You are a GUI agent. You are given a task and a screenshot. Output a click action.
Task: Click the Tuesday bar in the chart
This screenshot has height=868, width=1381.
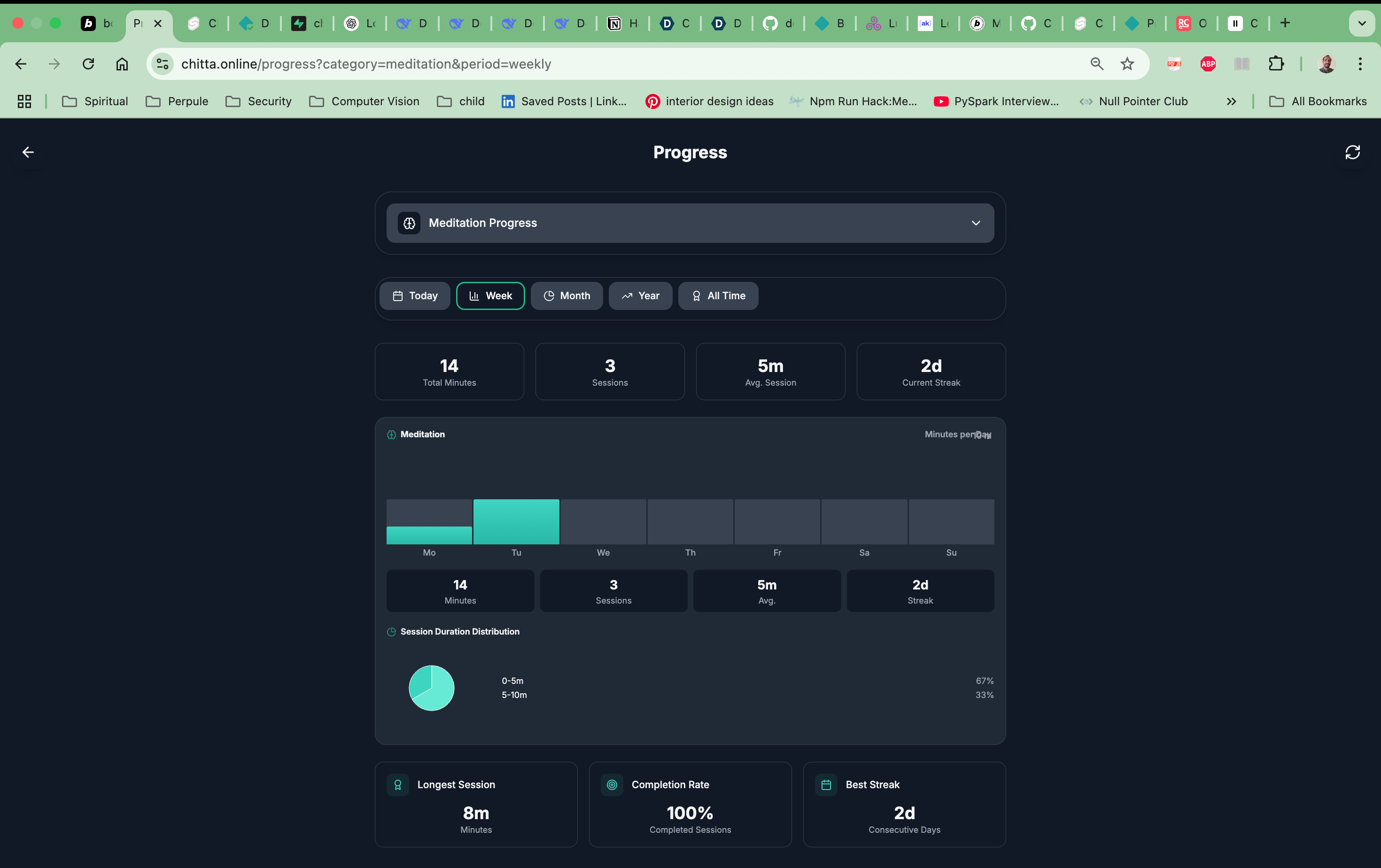(x=516, y=521)
